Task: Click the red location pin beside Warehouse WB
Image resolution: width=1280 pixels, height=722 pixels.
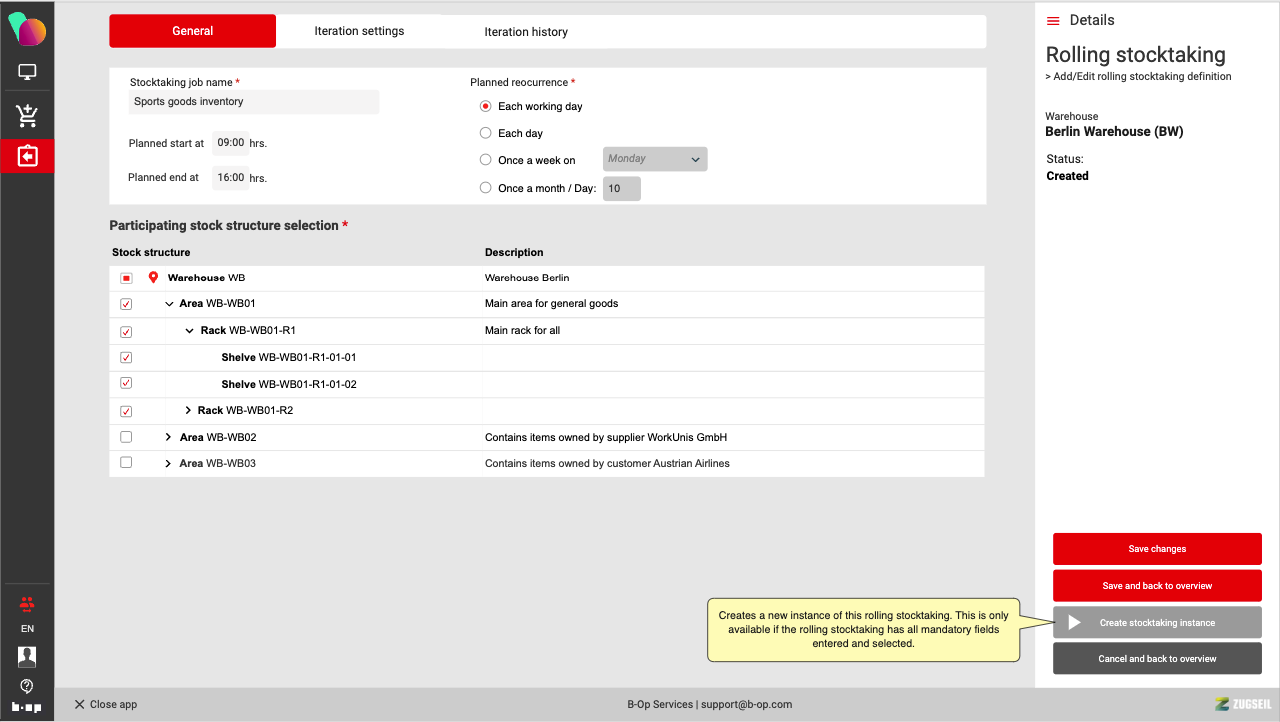Action: click(153, 278)
